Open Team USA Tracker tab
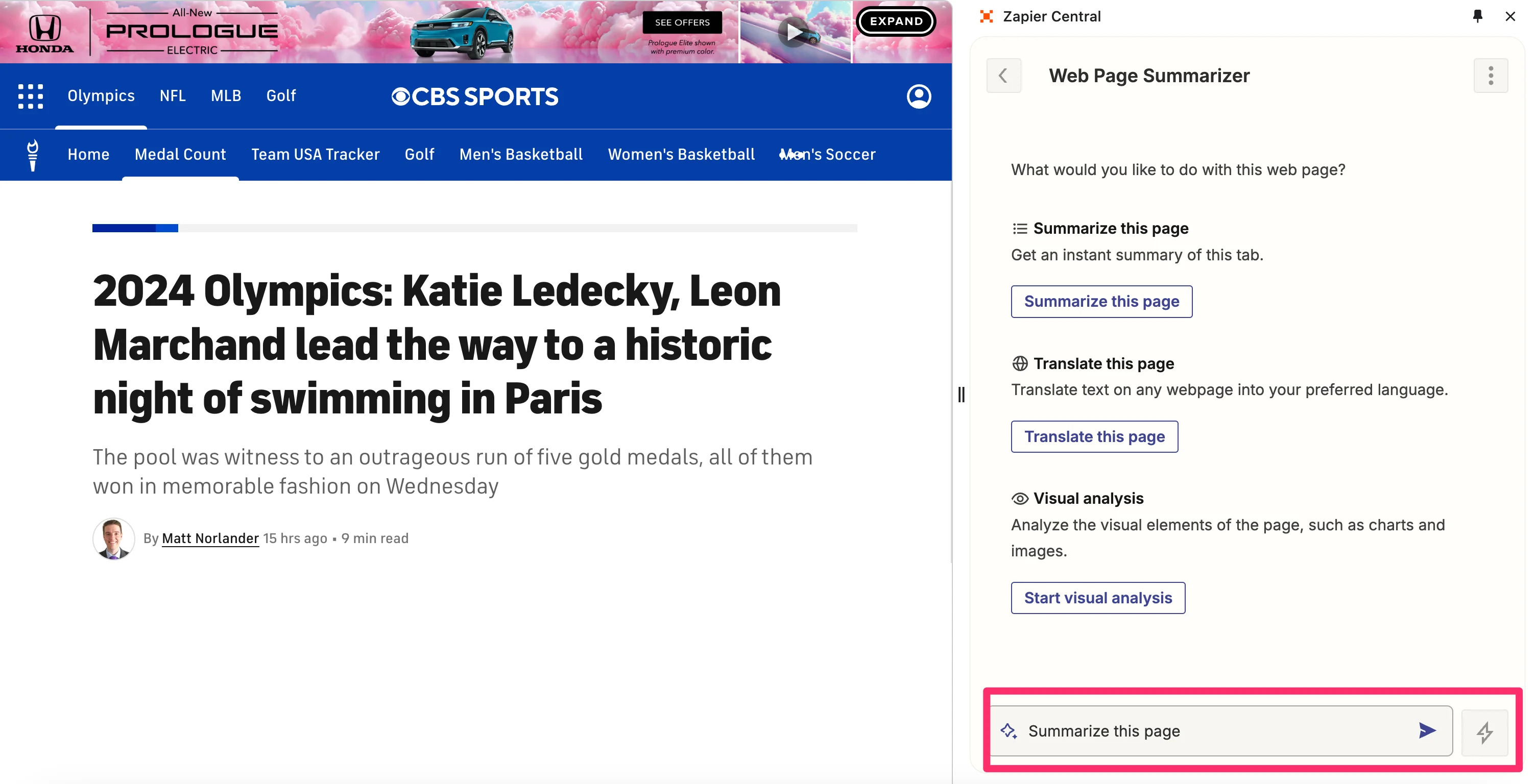 pyautogui.click(x=315, y=155)
